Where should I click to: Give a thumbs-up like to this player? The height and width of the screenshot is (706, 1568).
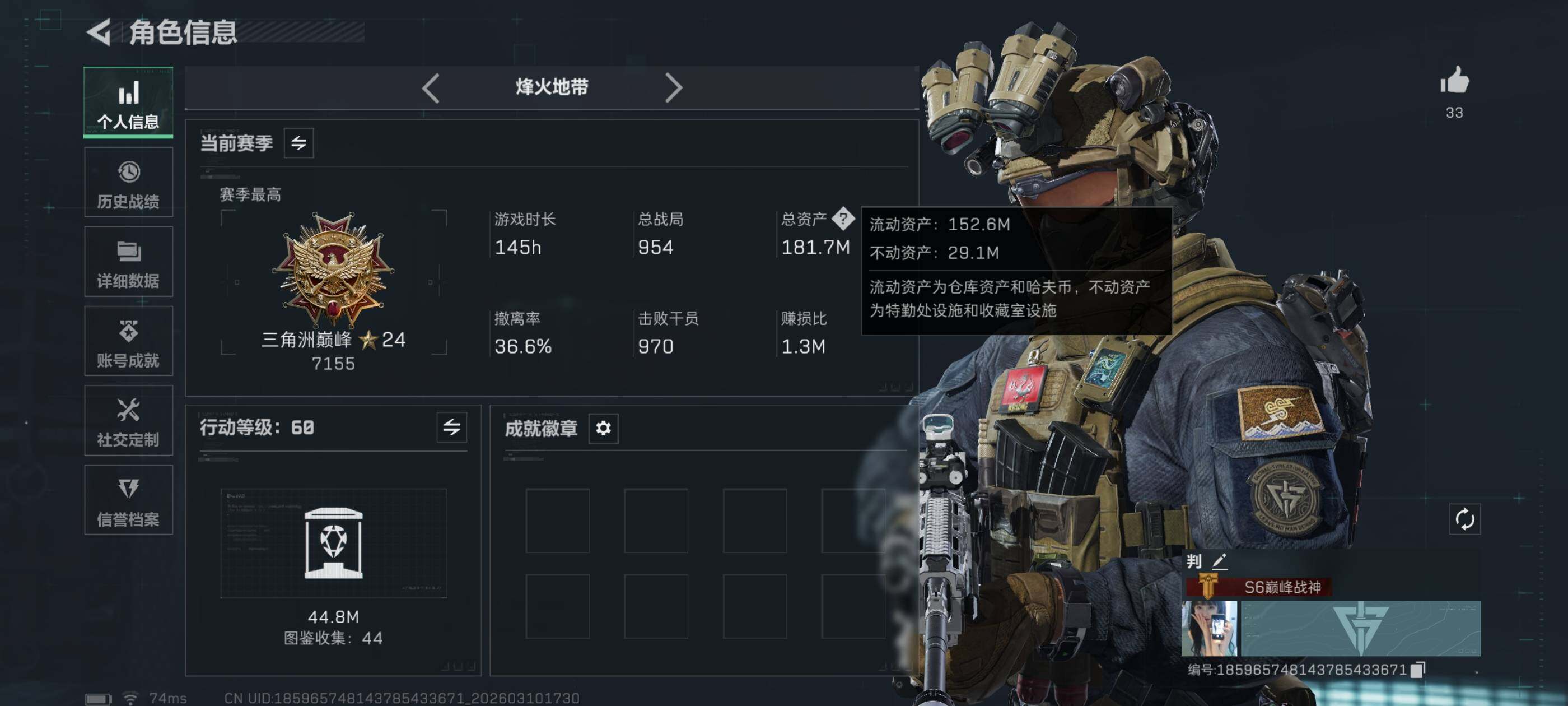pyautogui.click(x=1454, y=81)
